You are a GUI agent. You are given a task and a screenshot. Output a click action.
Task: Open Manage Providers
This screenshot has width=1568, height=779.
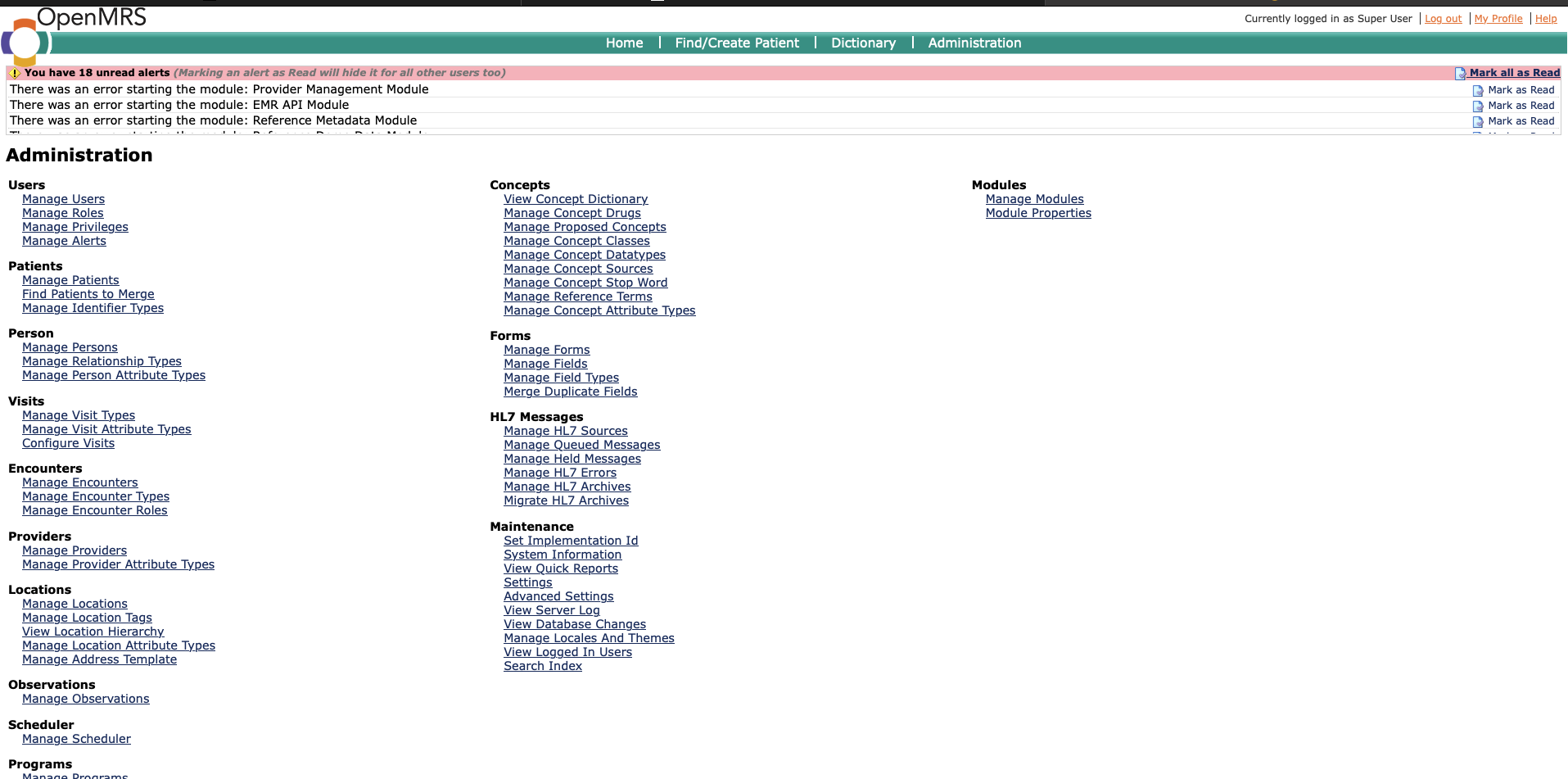[75, 550]
